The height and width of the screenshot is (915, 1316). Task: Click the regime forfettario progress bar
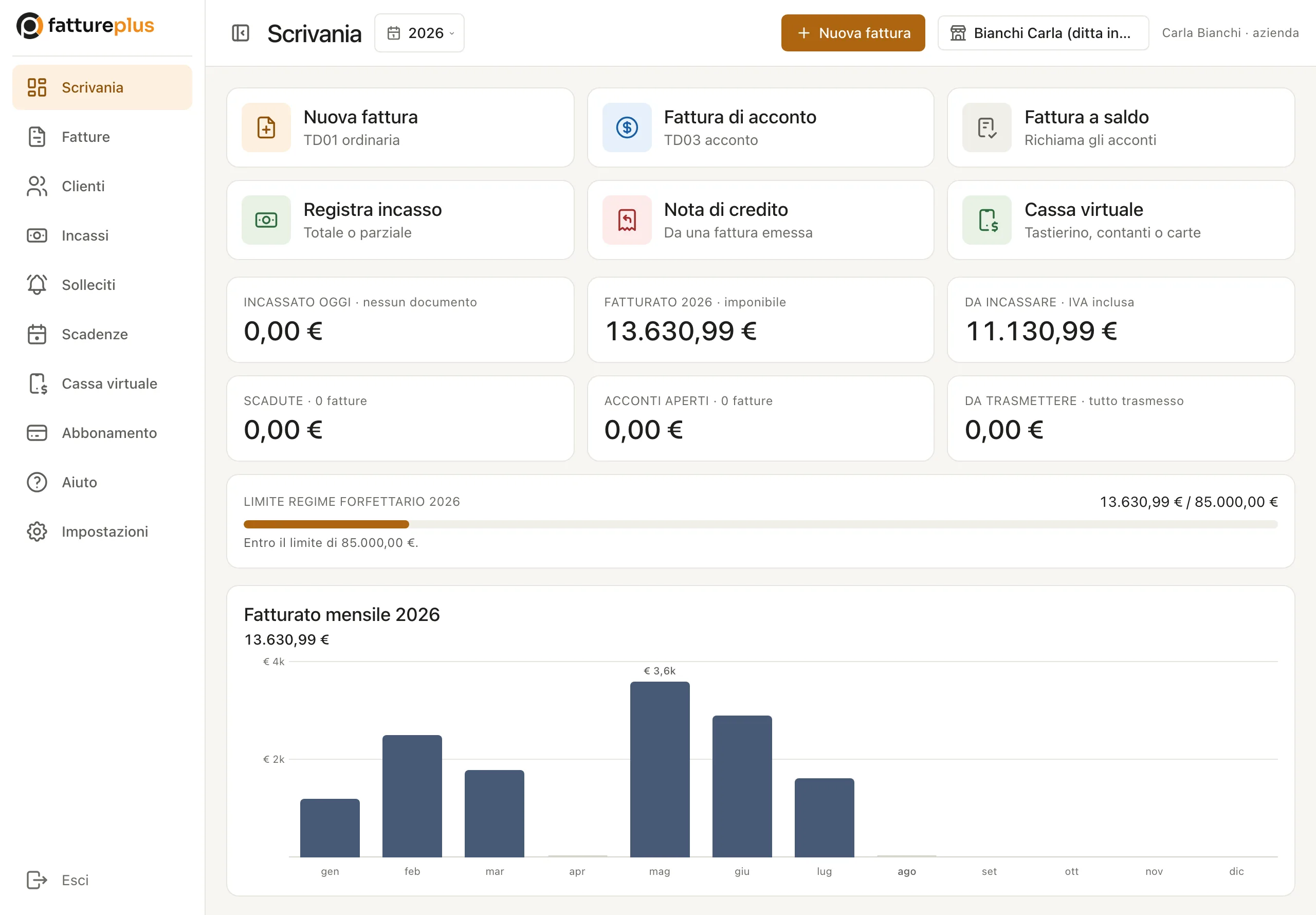[761, 524]
